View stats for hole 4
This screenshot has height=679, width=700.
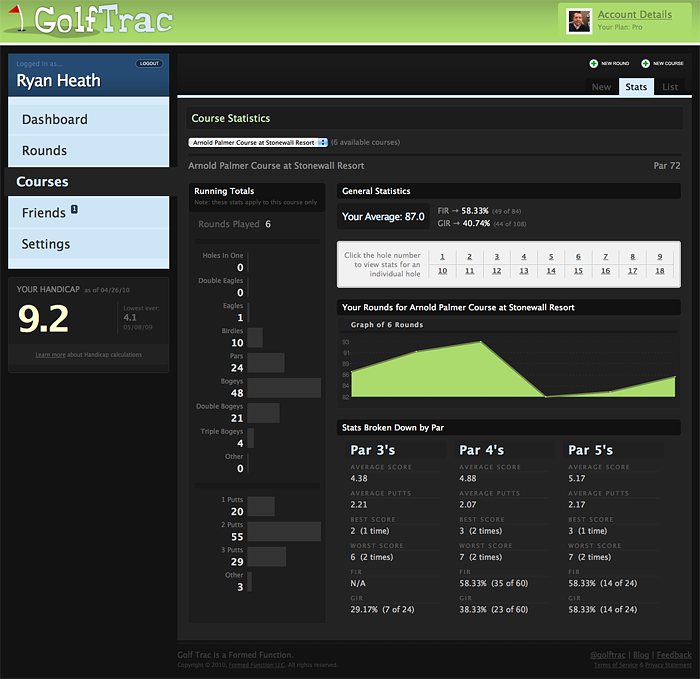(524, 257)
